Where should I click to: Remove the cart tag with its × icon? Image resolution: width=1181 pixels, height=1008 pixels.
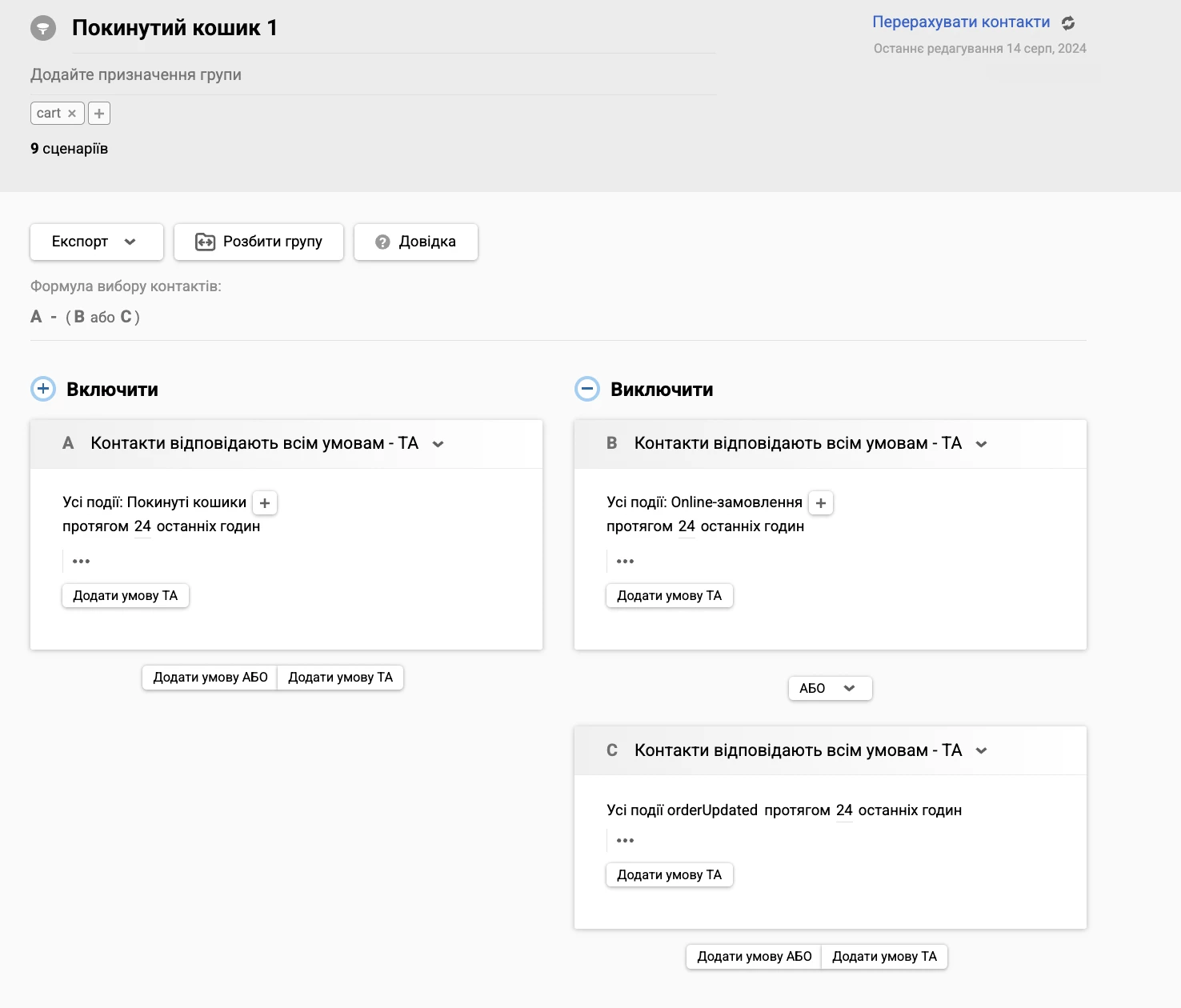(x=72, y=113)
